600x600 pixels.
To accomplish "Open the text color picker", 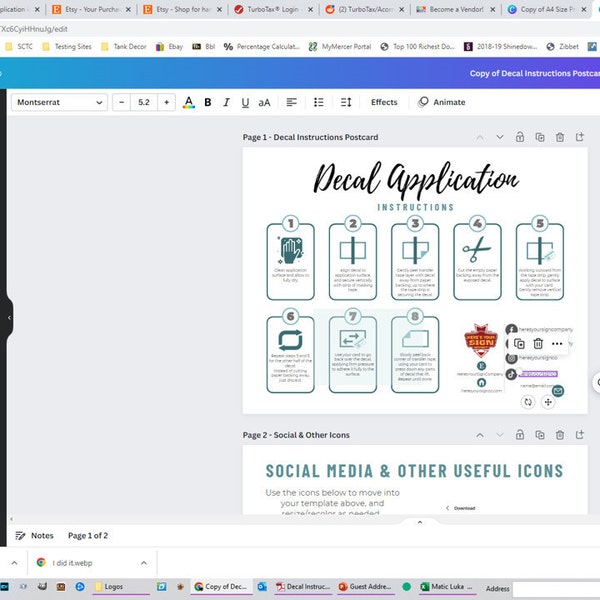I will pyautogui.click(x=188, y=102).
